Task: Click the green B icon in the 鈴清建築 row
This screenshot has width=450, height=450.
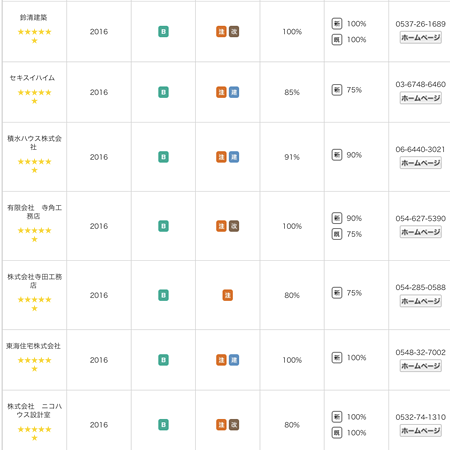Action: click(163, 32)
